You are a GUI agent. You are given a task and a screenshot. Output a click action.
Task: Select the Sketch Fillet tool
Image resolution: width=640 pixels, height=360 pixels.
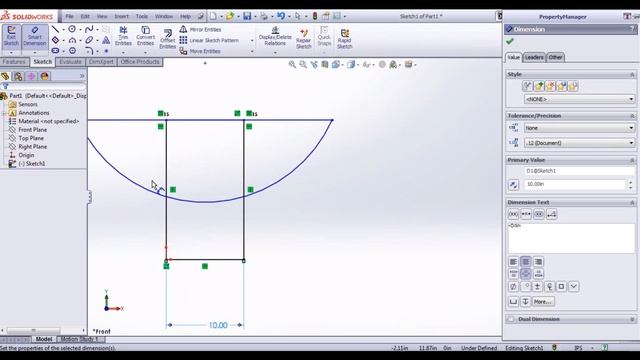tap(89, 51)
